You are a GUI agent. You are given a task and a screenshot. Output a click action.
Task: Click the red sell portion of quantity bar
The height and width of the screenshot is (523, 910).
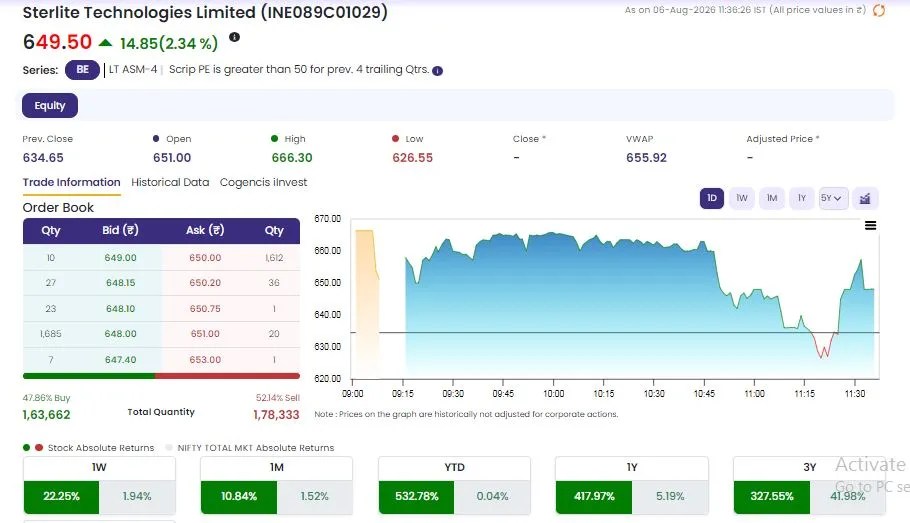(228, 376)
